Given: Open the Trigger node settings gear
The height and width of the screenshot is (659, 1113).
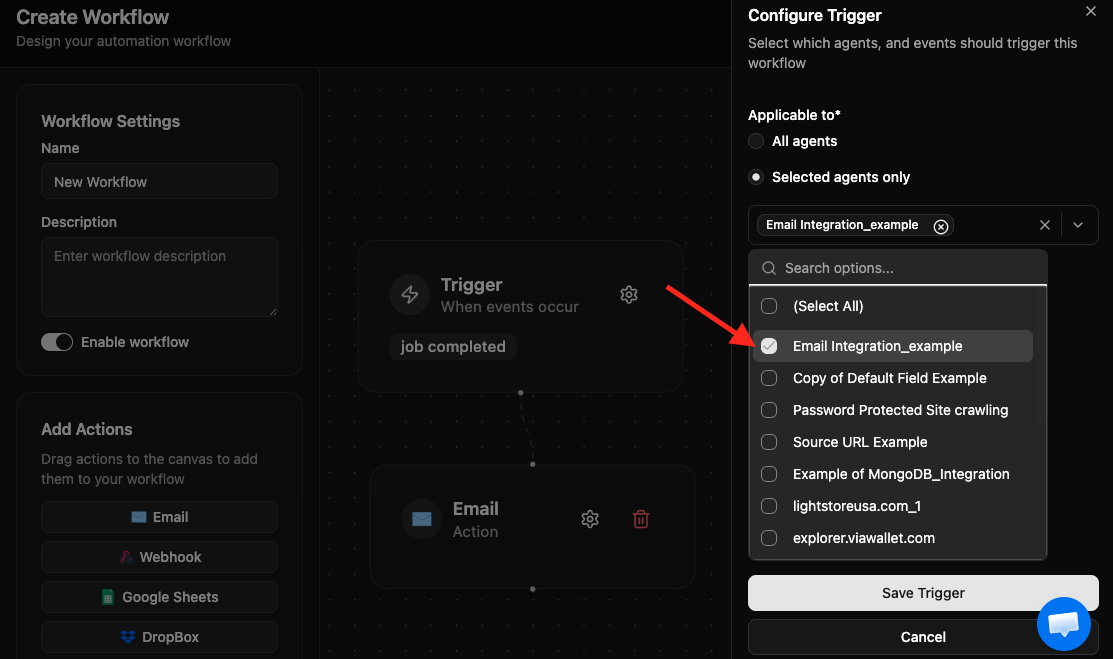Looking at the screenshot, I should pos(629,295).
